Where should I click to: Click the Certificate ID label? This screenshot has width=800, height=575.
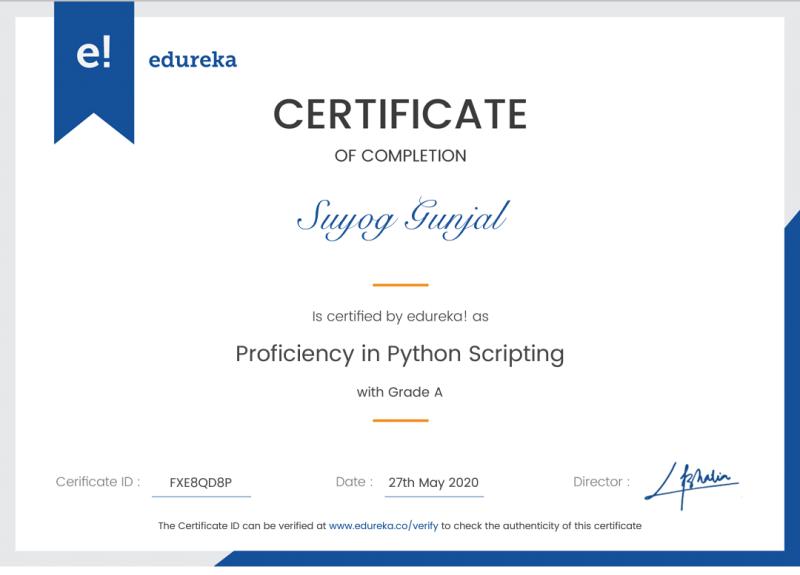pos(98,482)
